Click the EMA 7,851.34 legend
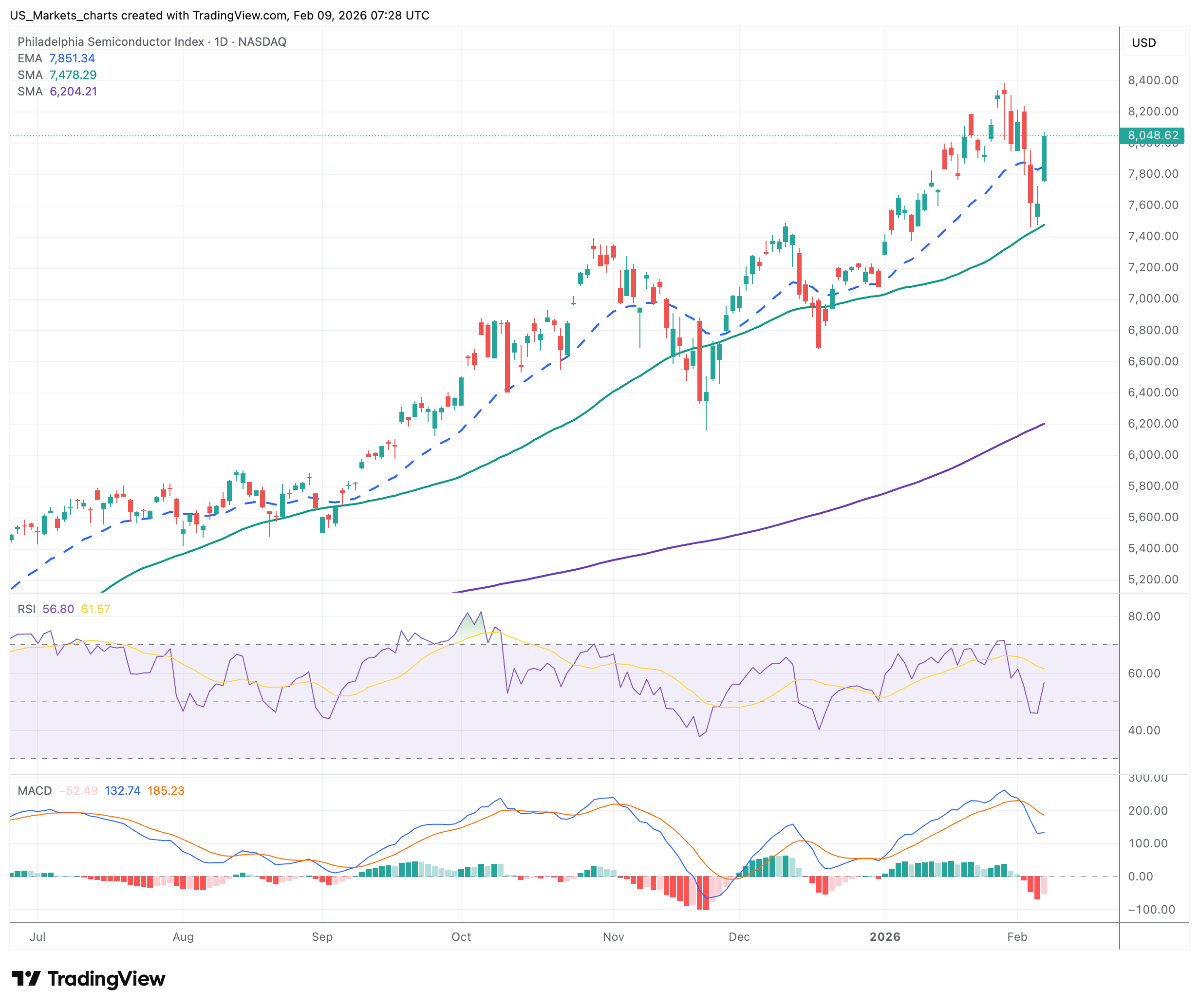1199x1008 pixels. click(56, 58)
